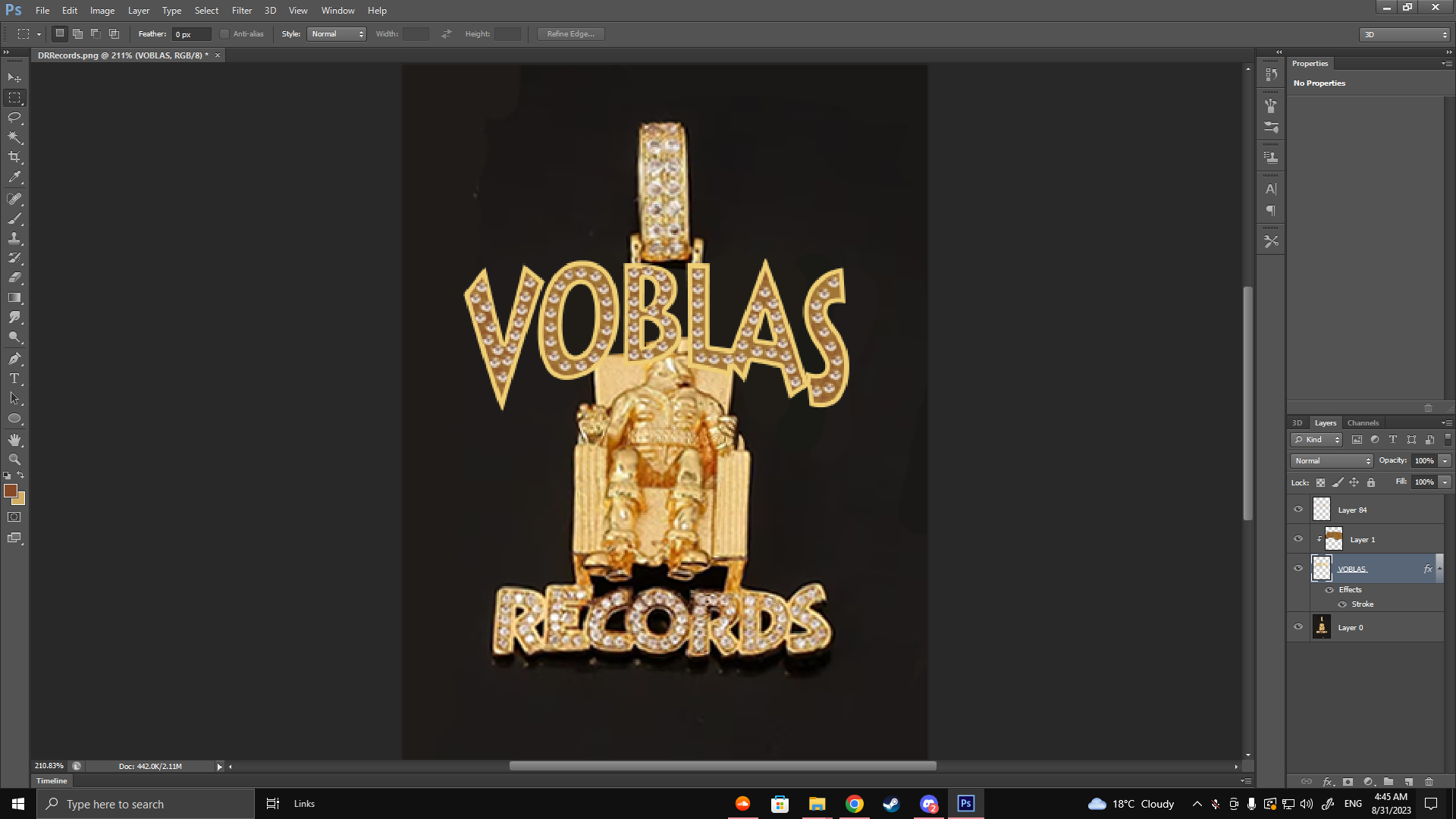Image resolution: width=1456 pixels, height=819 pixels.
Task: Select the Magic Wand tool
Action: [x=14, y=137]
